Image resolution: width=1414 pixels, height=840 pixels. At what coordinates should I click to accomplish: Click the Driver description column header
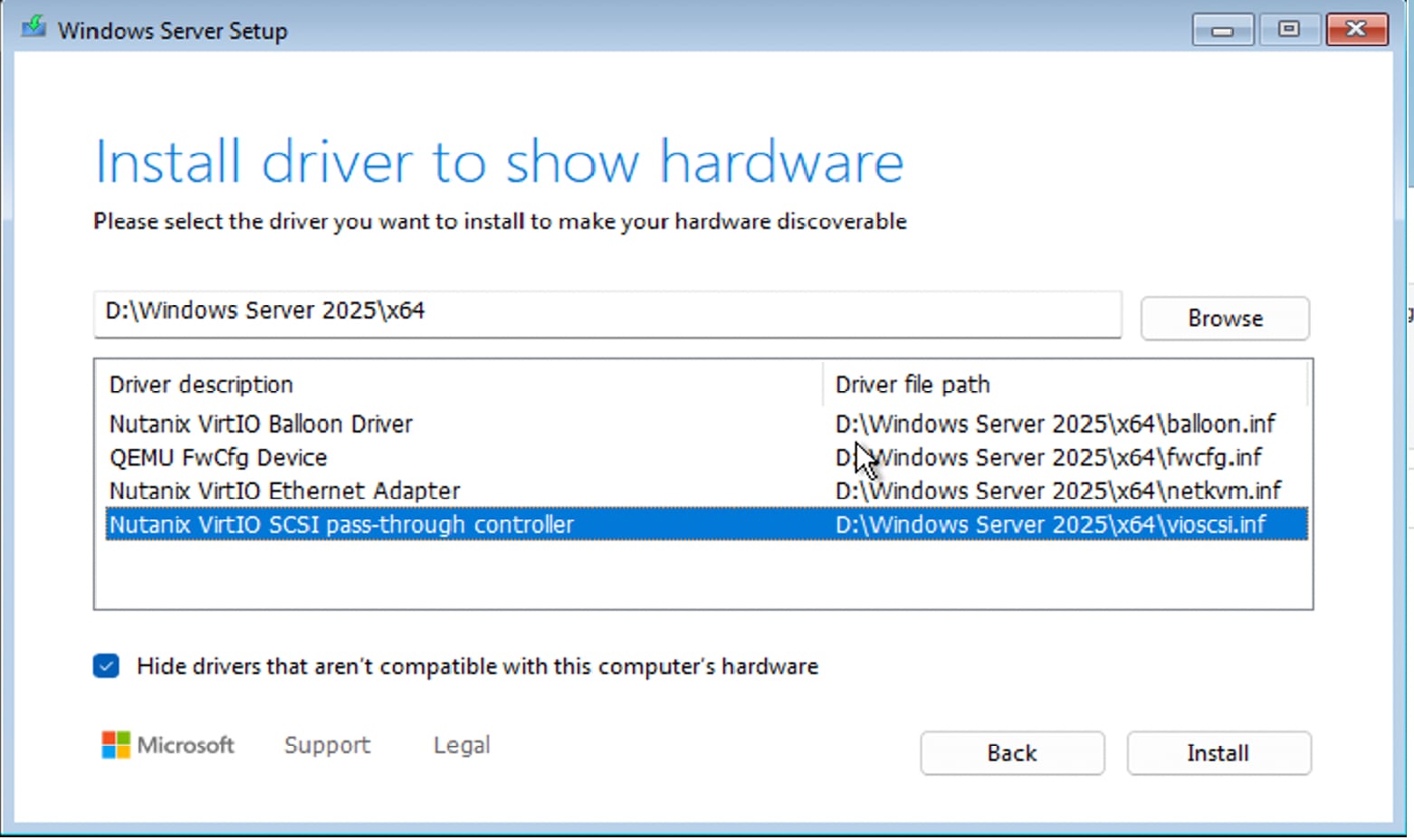point(201,384)
